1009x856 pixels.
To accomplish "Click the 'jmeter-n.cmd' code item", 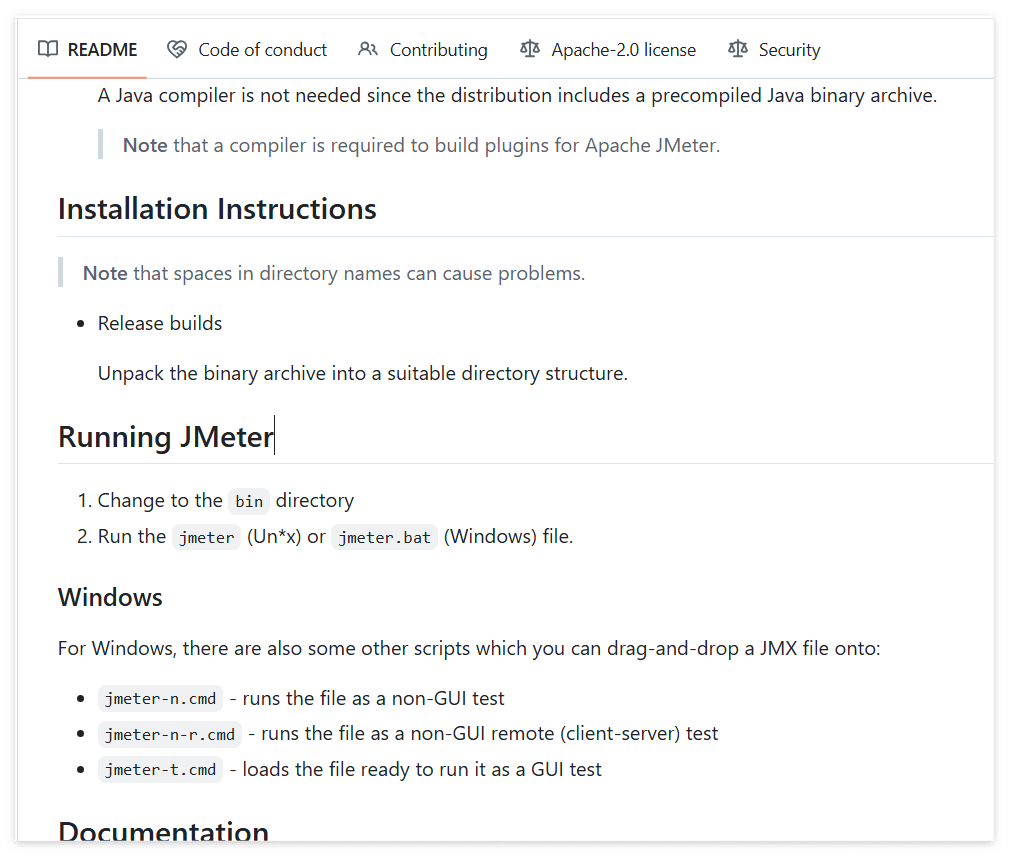I will click(x=161, y=699).
